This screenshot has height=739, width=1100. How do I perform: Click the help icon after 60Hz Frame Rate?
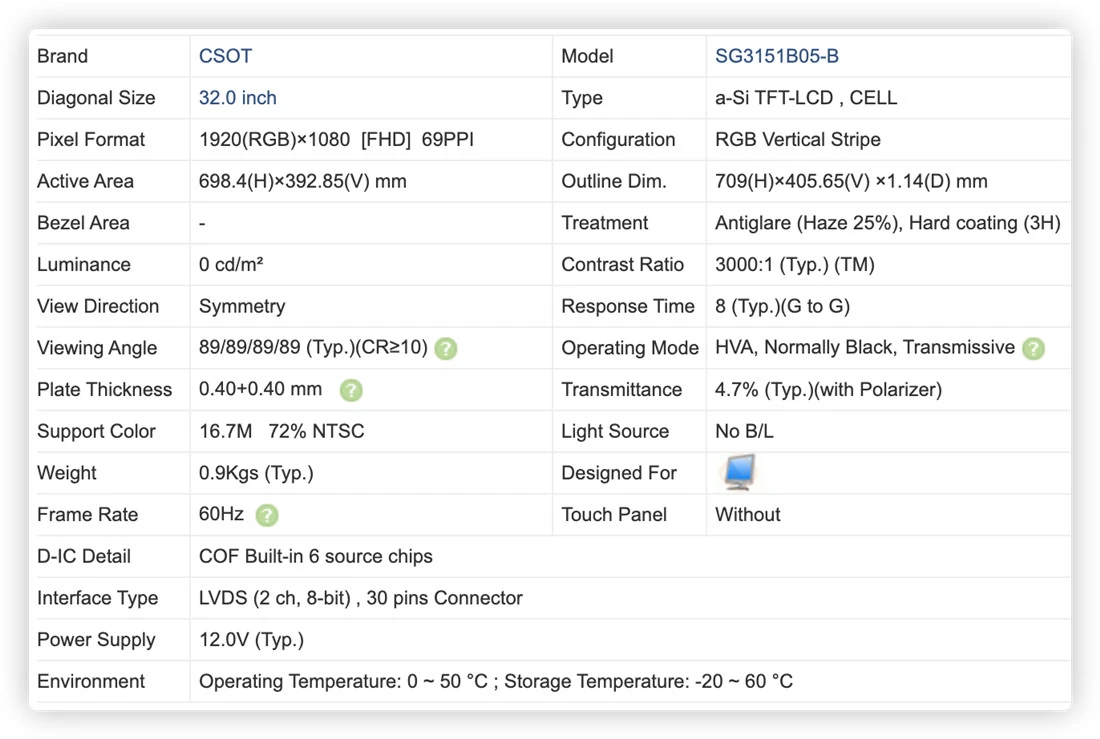tap(267, 515)
